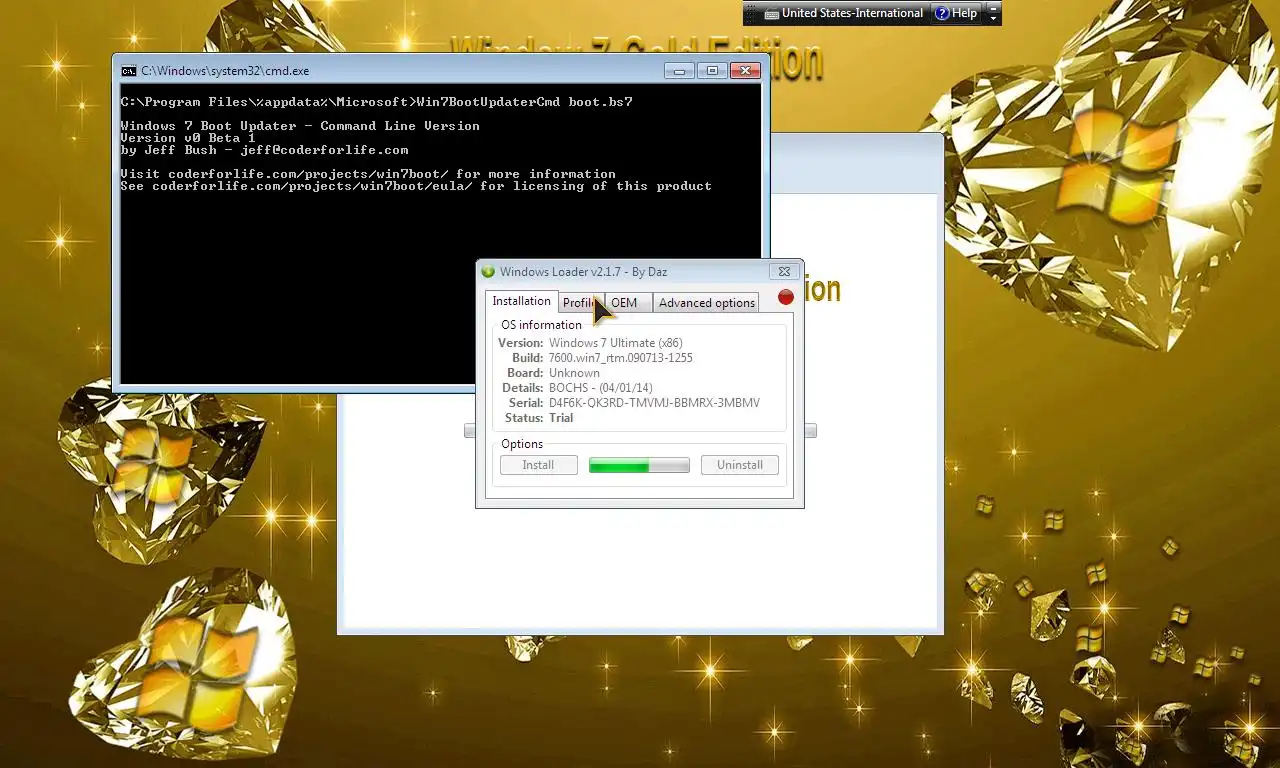
Task: Click the status value 'Trial'
Action: pyautogui.click(x=561, y=418)
